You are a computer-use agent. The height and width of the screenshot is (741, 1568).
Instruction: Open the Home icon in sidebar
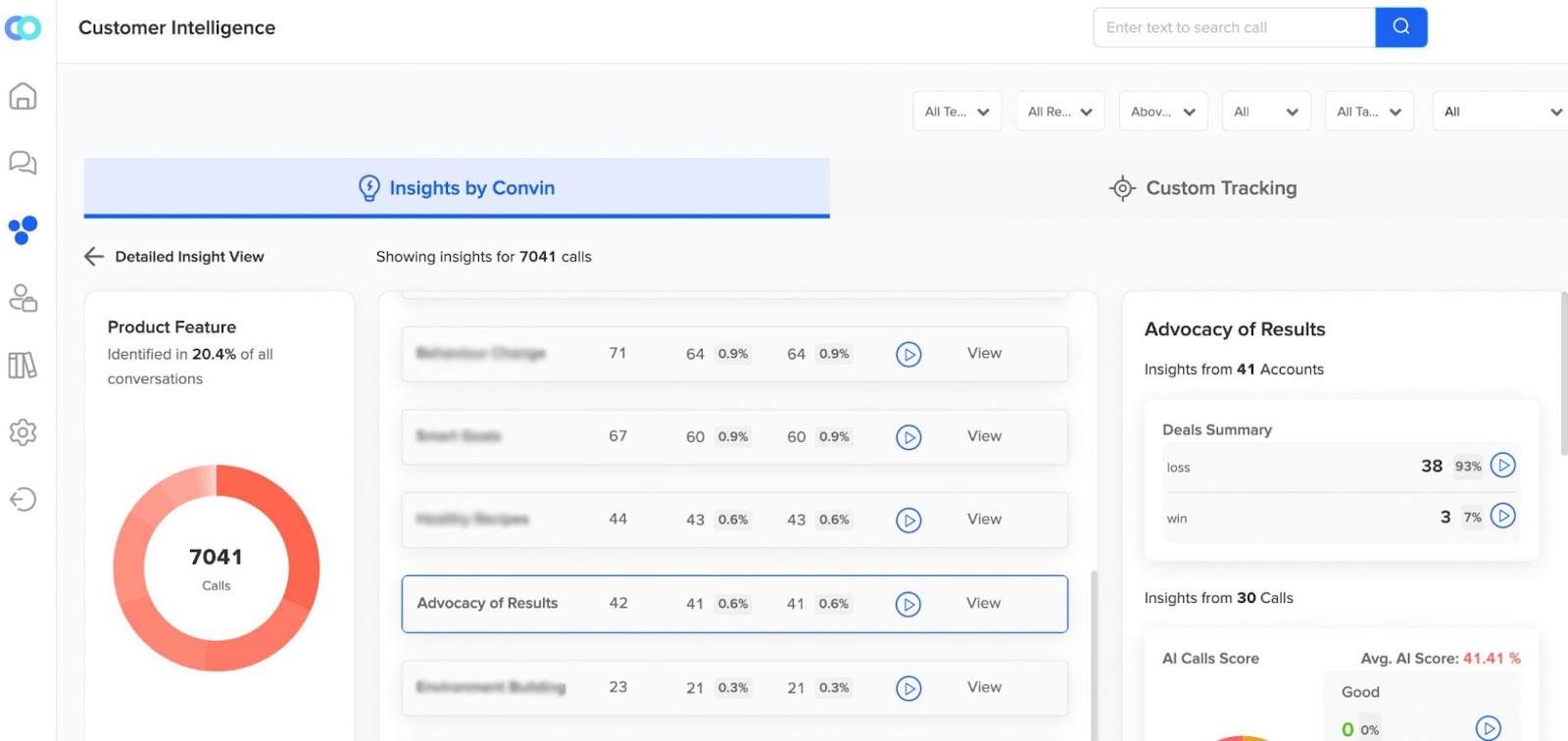pos(23,96)
